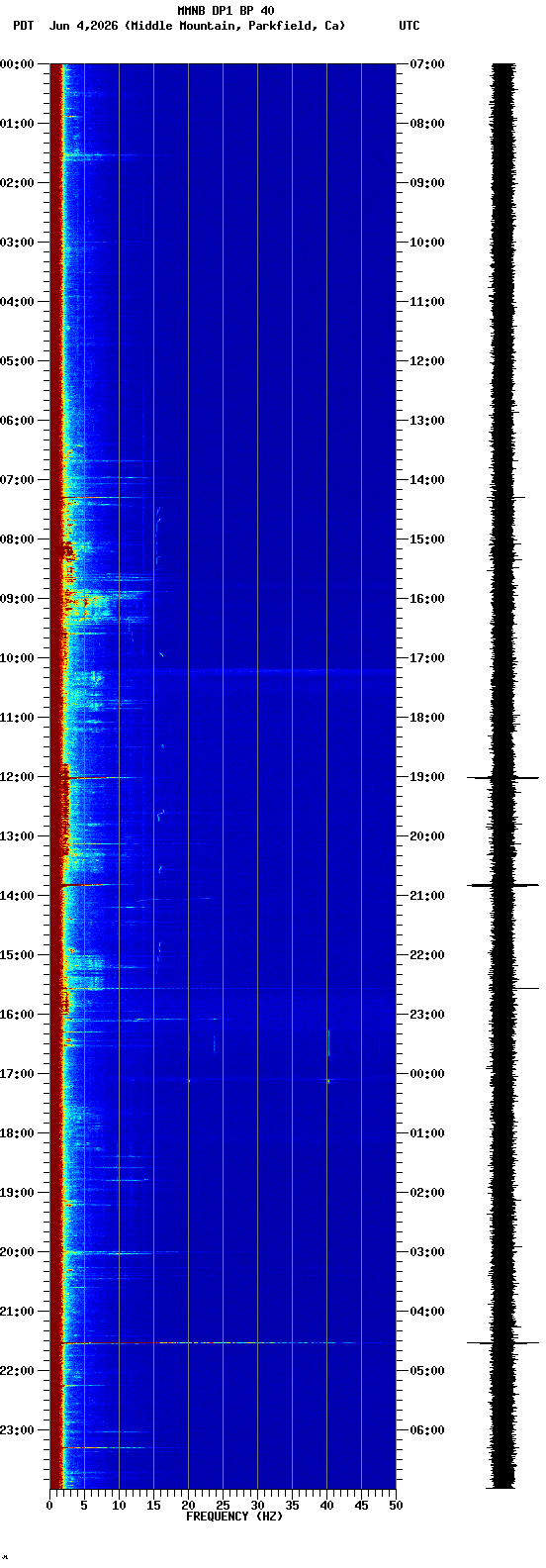Click the UTC time label 01:00
546x1568 pixels.
tap(427, 1133)
